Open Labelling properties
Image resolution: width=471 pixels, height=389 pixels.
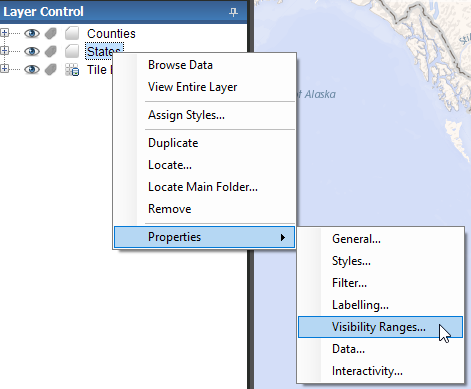[x=380, y=305]
